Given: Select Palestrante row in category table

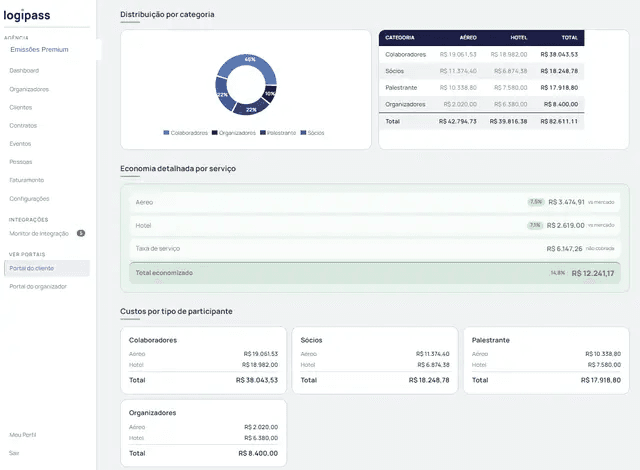Looking at the screenshot, I should 482,88.
